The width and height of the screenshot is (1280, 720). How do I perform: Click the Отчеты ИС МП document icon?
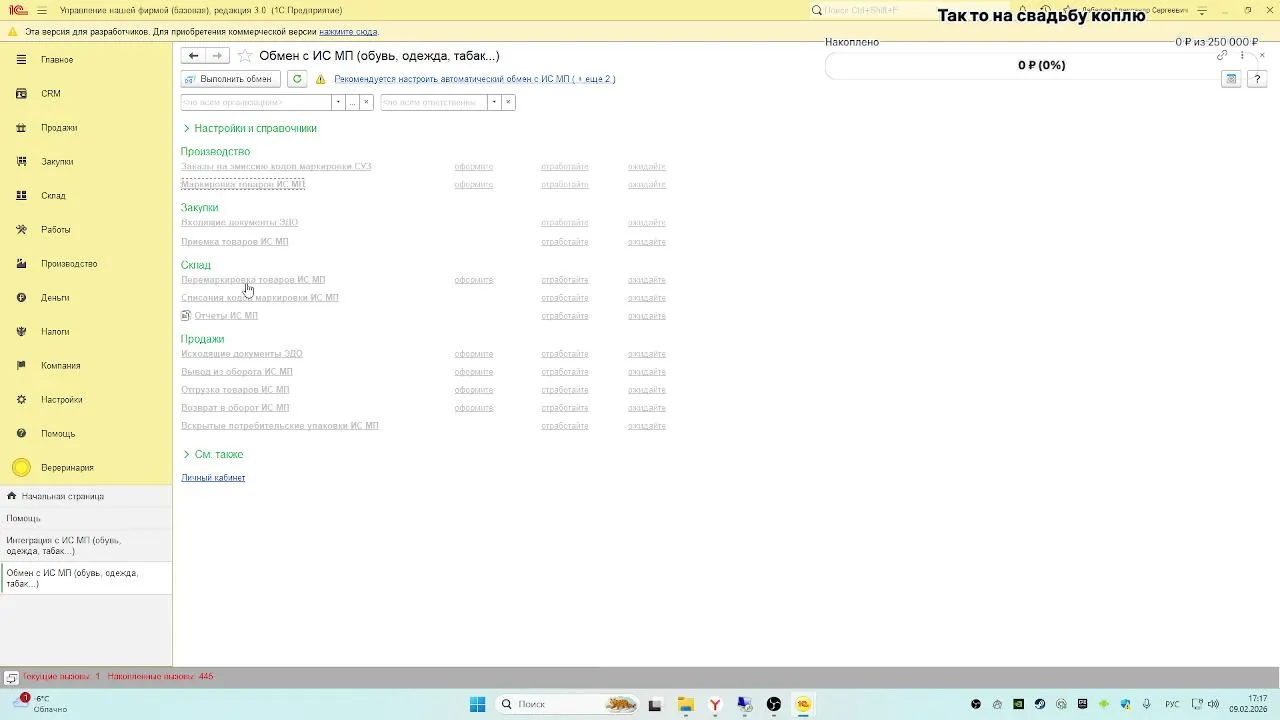pos(186,316)
